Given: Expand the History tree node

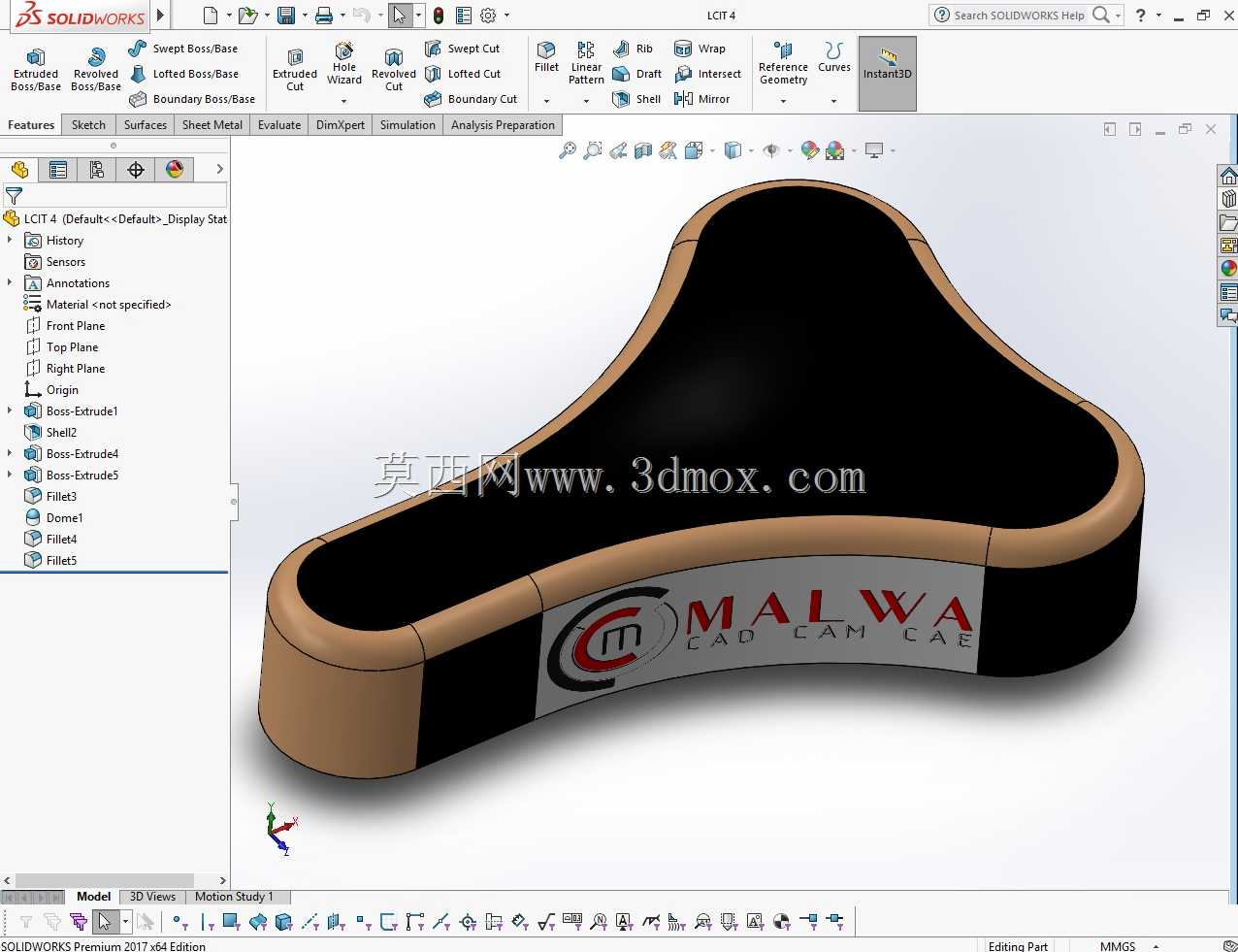Looking at the screenshot, I should tap(10, 240).
